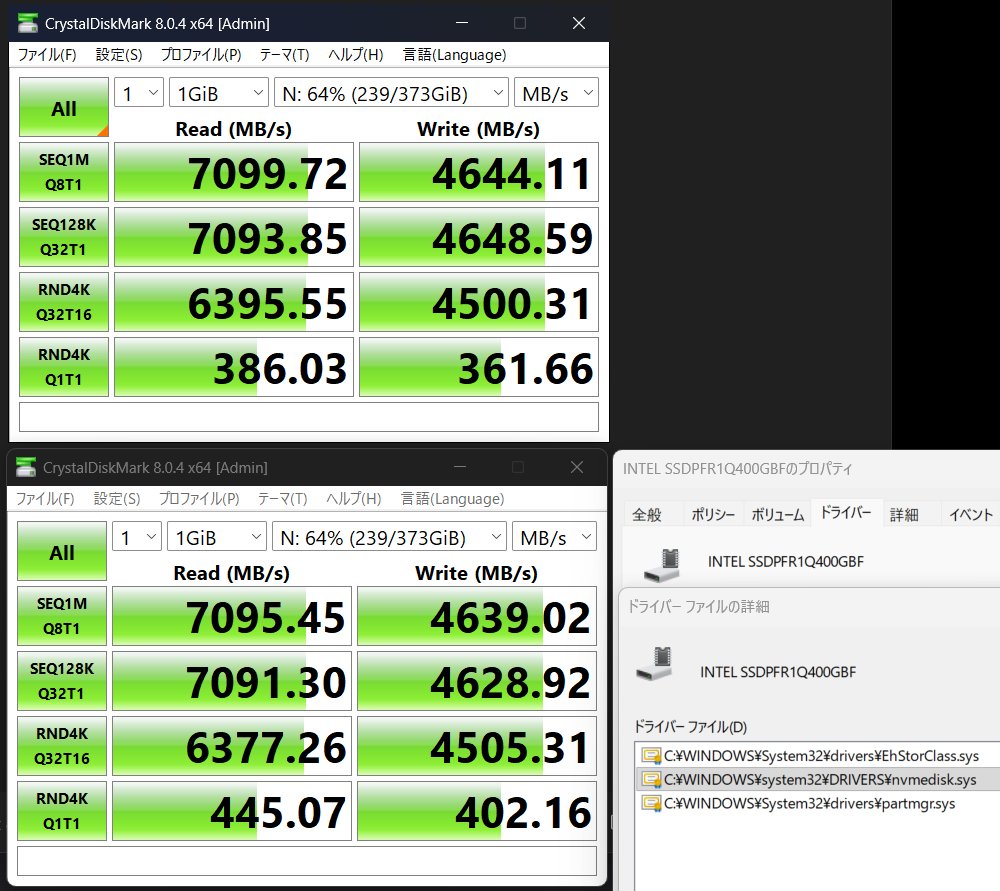The image size is (1000, 891).
Task: Select EhStorClass.sys driver file entry
Action: [x=818, y=756]
